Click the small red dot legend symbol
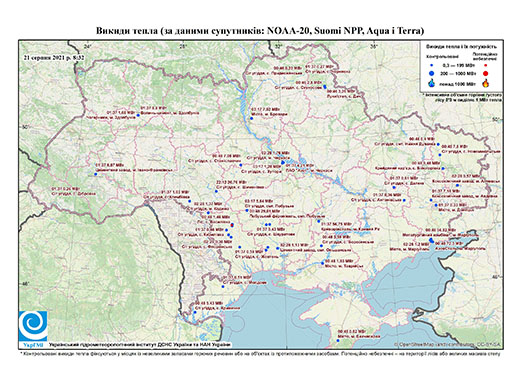The width and height of the screenshot is (520, 368). pos(486,66)
